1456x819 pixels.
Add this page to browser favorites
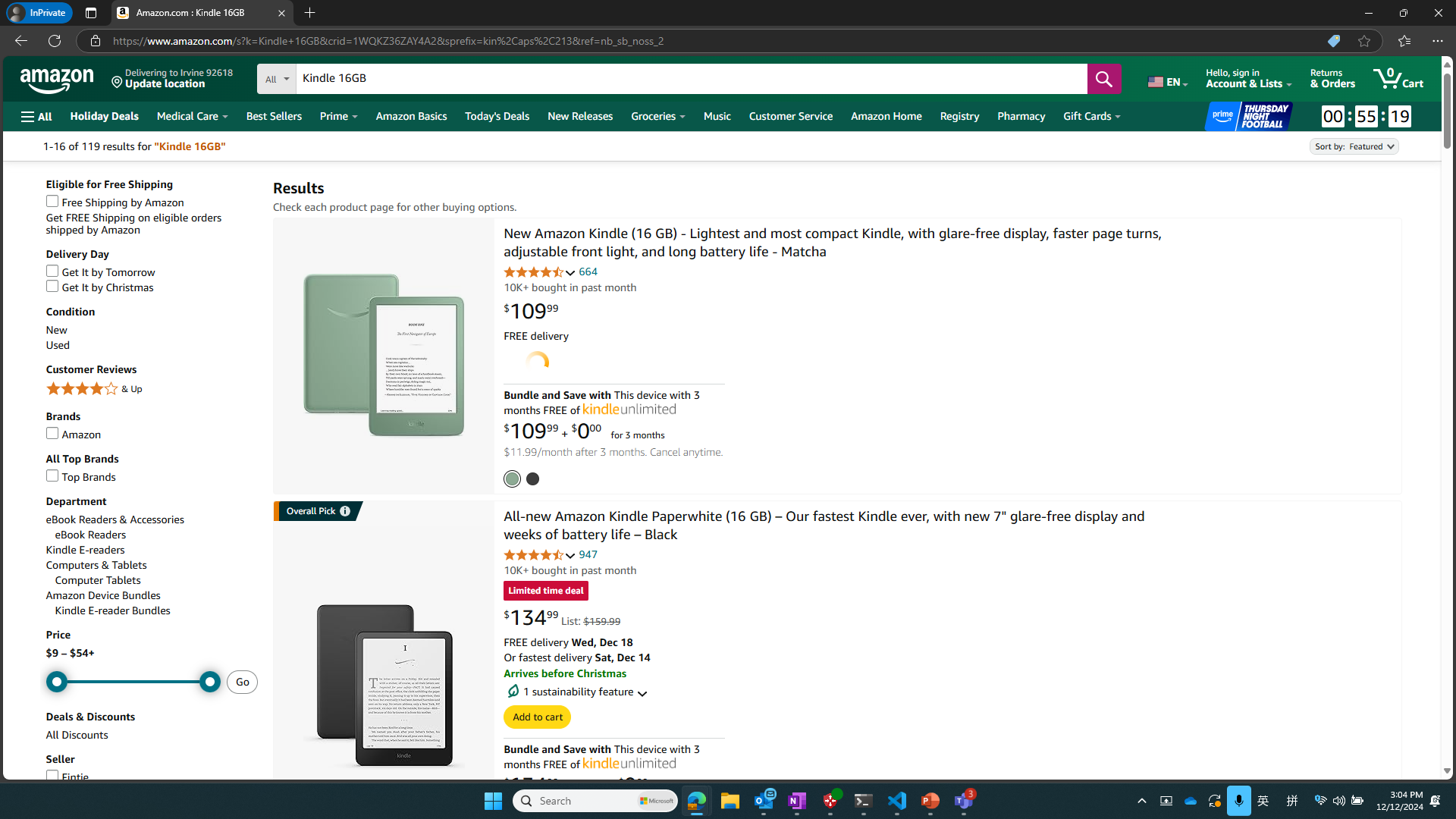pos(1364,41)
